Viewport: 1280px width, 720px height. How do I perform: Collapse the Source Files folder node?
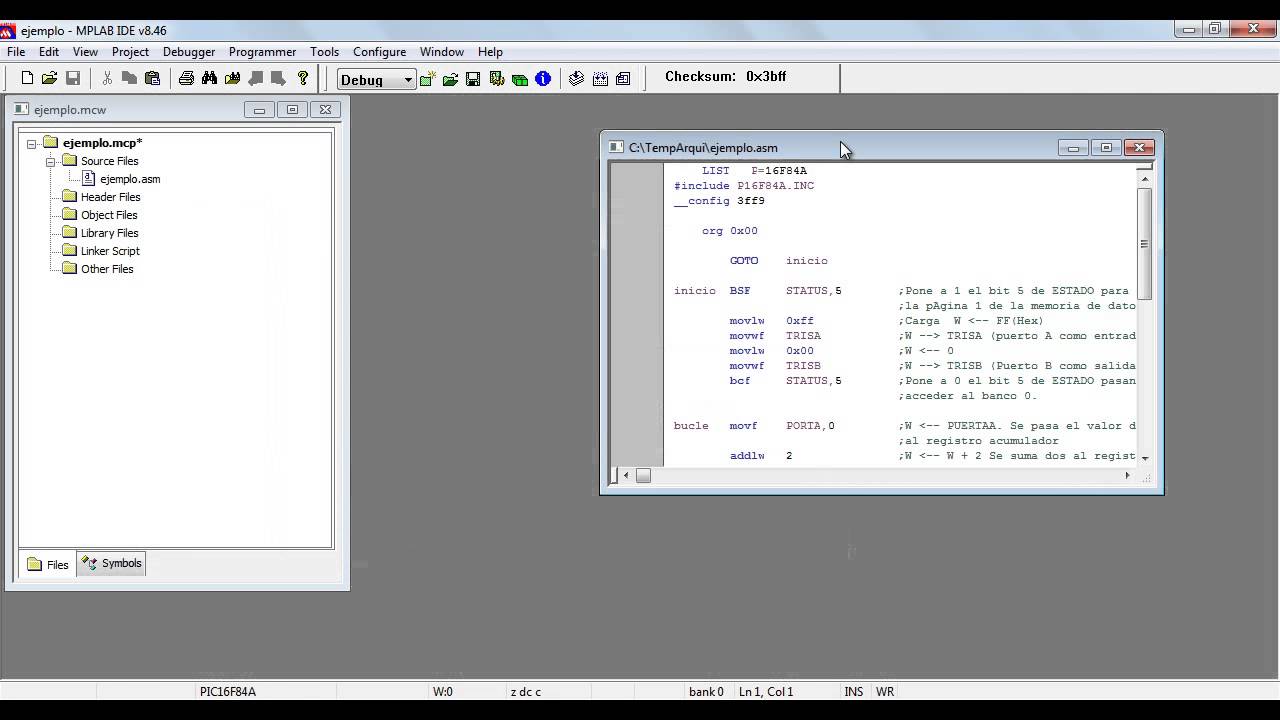51,162
